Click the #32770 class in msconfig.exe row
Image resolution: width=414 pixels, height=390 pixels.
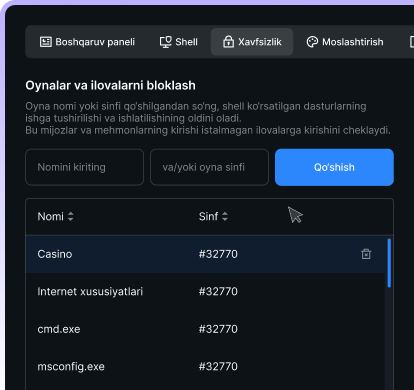point(218,367)
